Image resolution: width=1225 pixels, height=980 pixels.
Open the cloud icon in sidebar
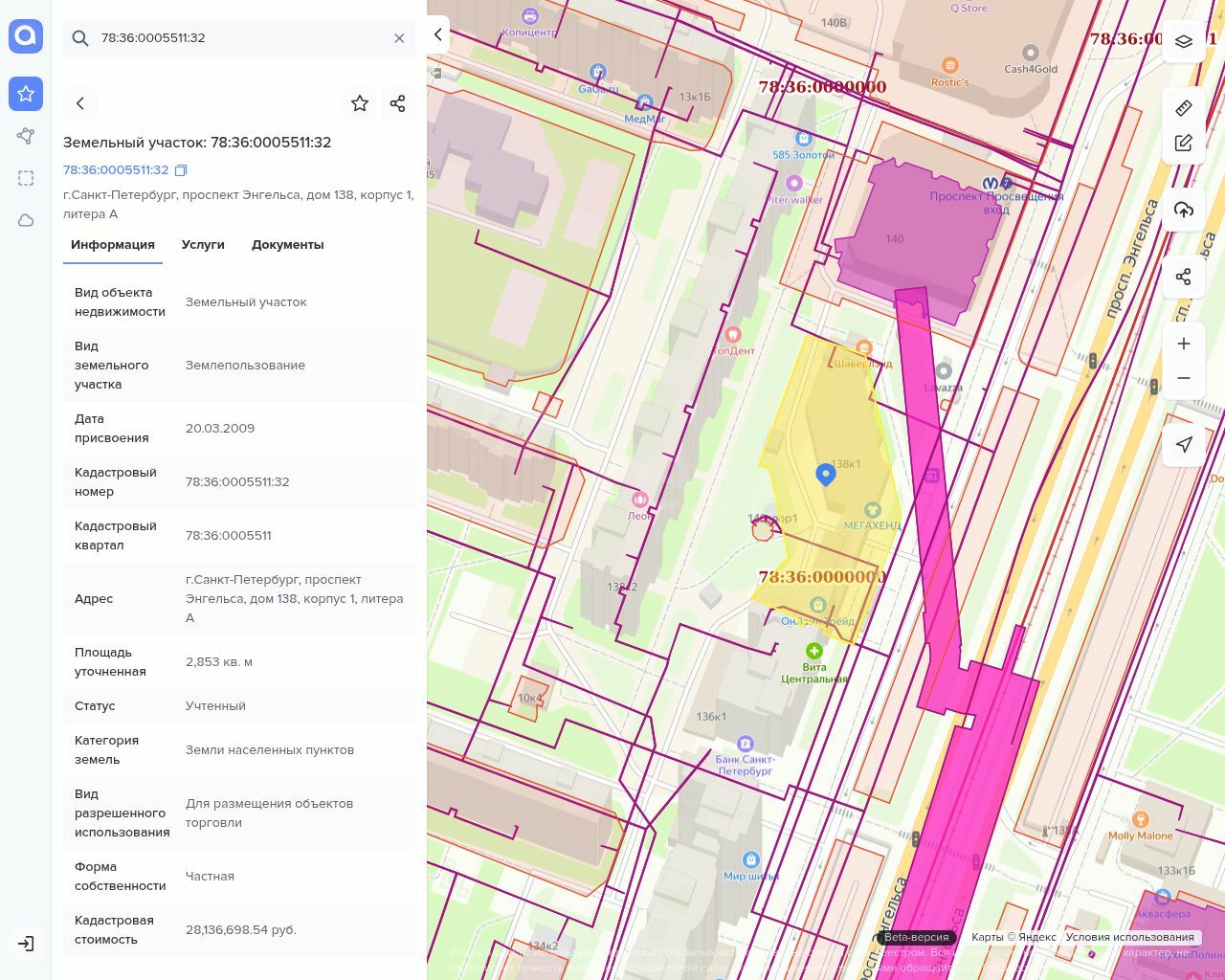coord(26,220)
